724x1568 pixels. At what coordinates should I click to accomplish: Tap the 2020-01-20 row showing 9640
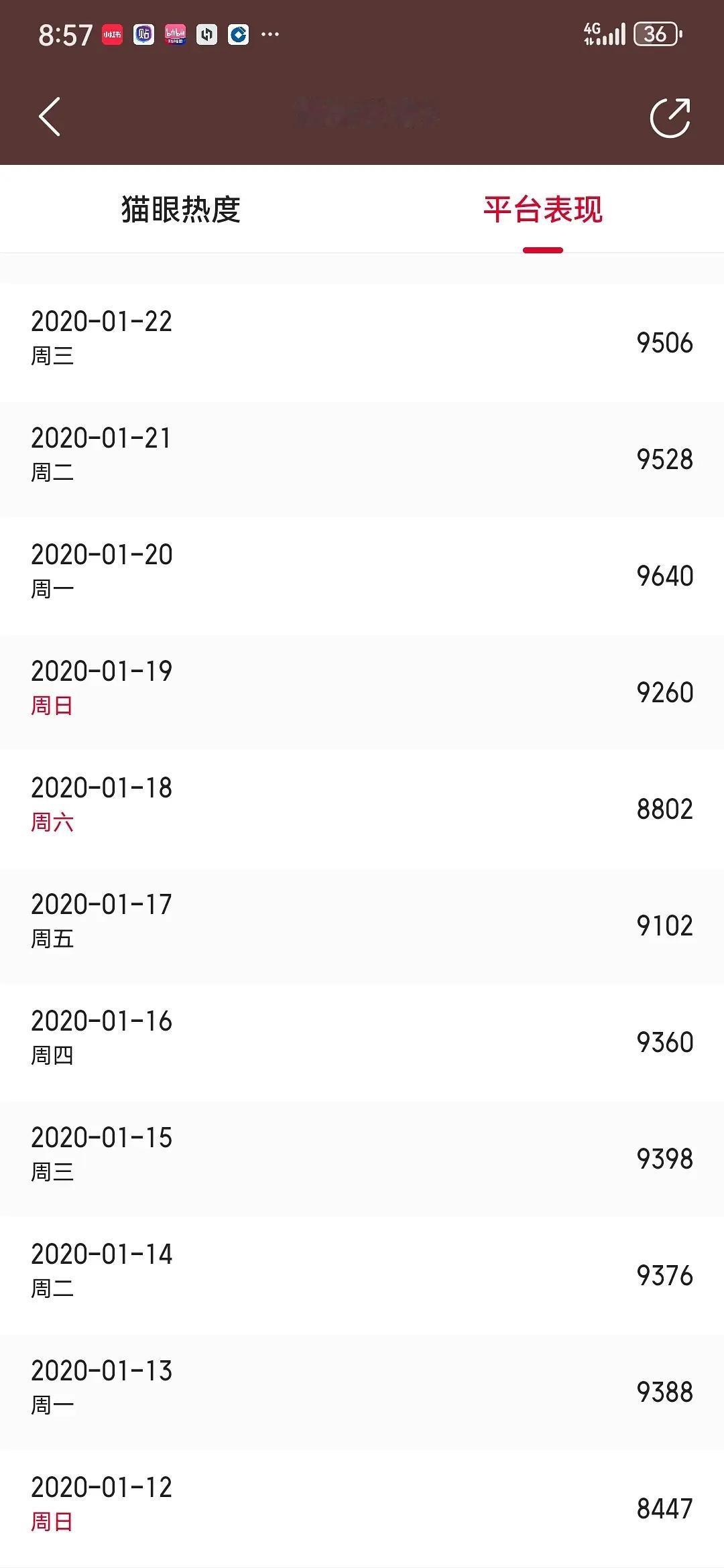tap(362, 576)
